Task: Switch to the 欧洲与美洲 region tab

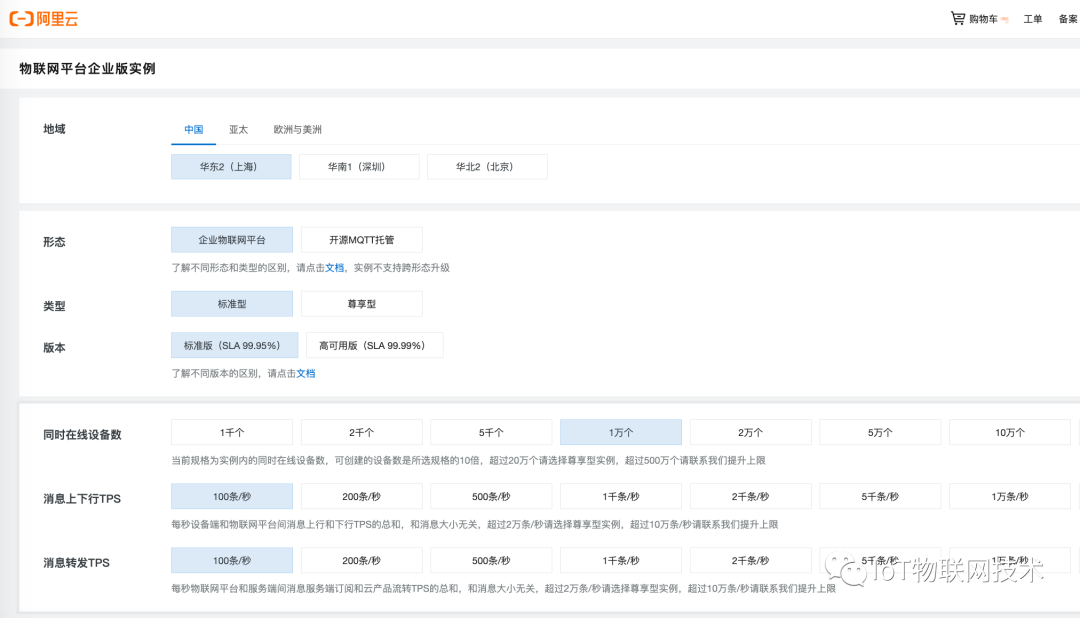Action: pos(298,130)
